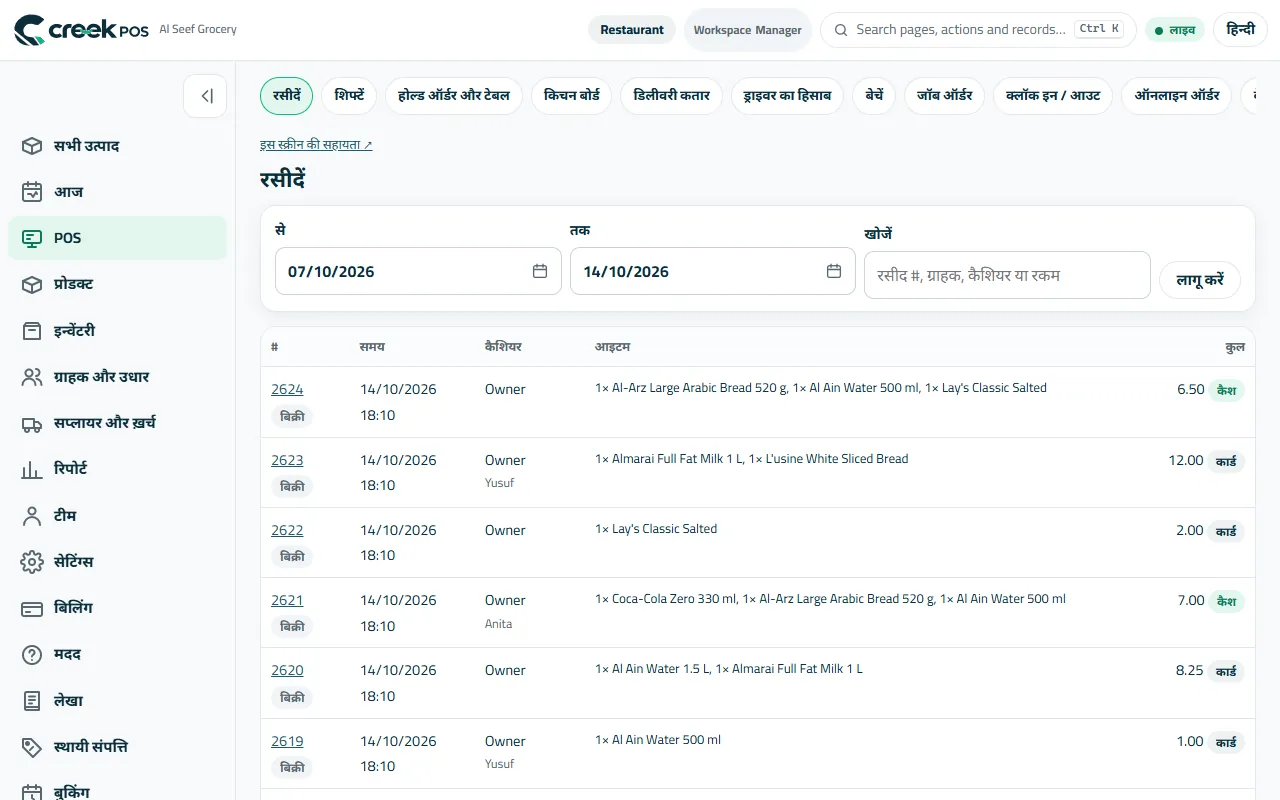The height and width of the screenshot is (800, 1280).
Task: Click the लाइव status badge
Action: tap(1175, 30)
